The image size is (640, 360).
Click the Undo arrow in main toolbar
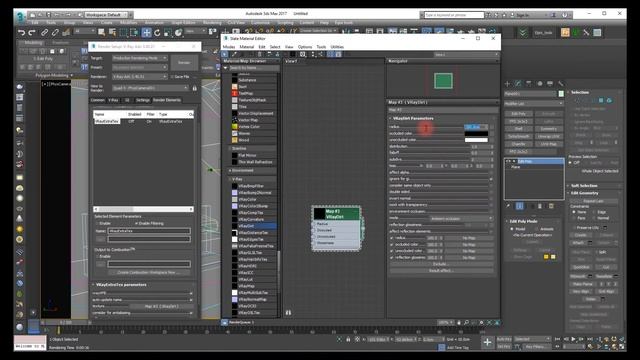[x=21, y=32]
